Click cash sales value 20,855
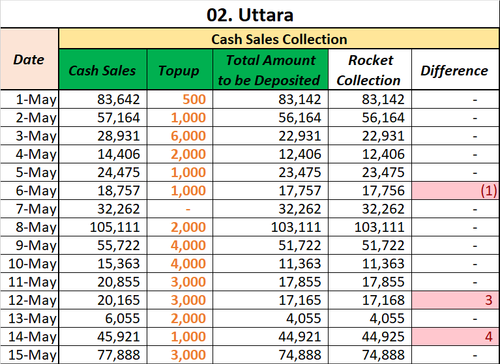This screenshot has height=364, width=500. click(x=103, y=282)
